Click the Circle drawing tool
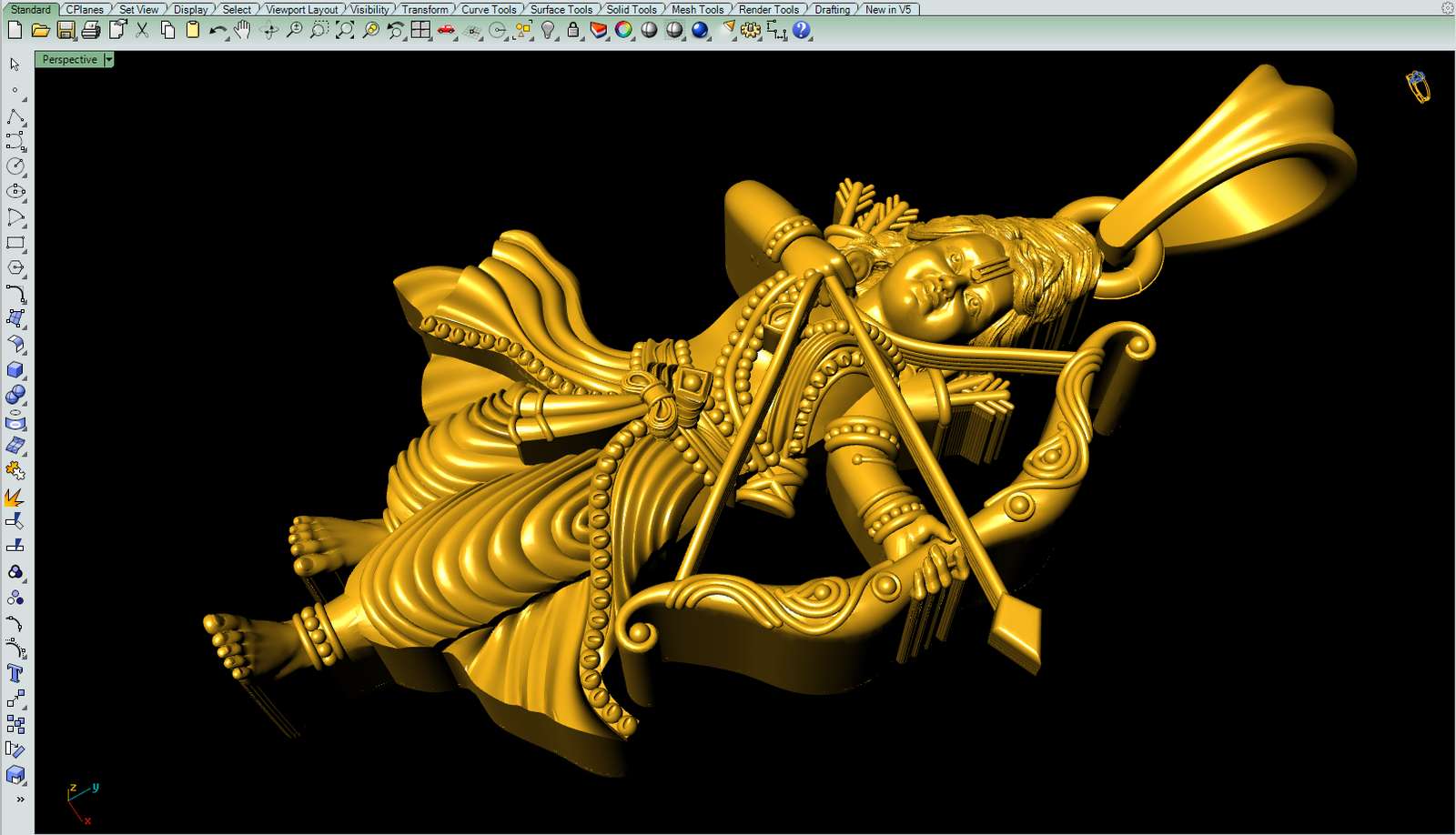Image resolution: width=1456 pixels, height=835 pixels. click(x=15, y=166)
